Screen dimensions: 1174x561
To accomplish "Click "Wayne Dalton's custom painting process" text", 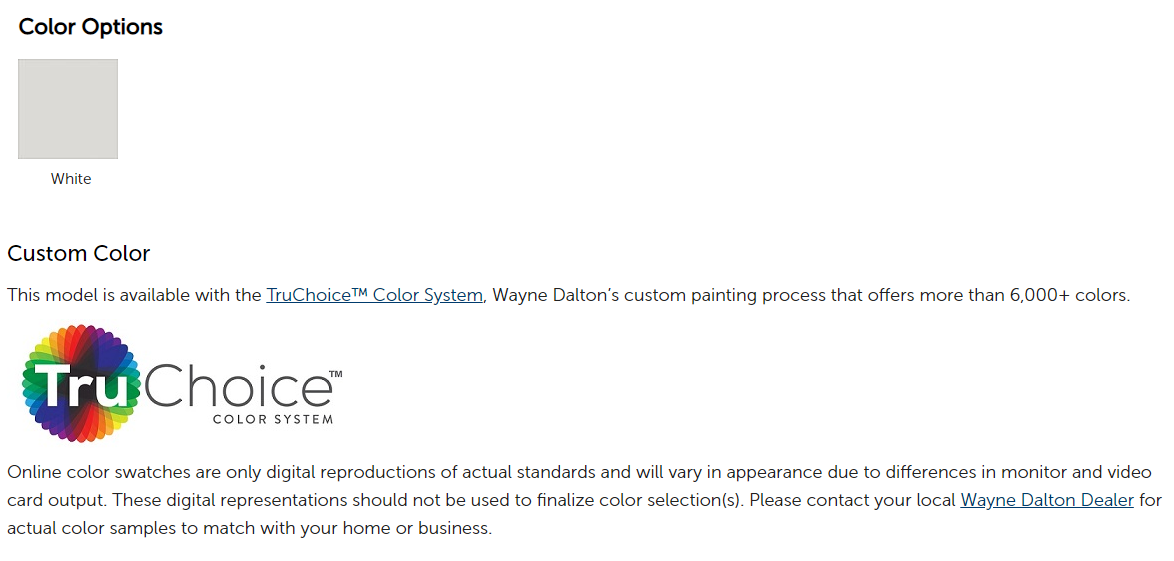I will tap(652, 295).
